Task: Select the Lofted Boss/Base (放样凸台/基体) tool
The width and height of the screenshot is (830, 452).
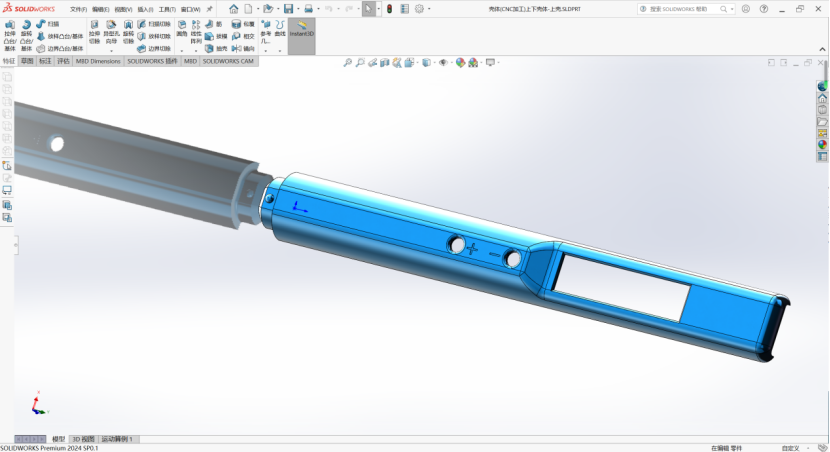Action: pos(60,37)
